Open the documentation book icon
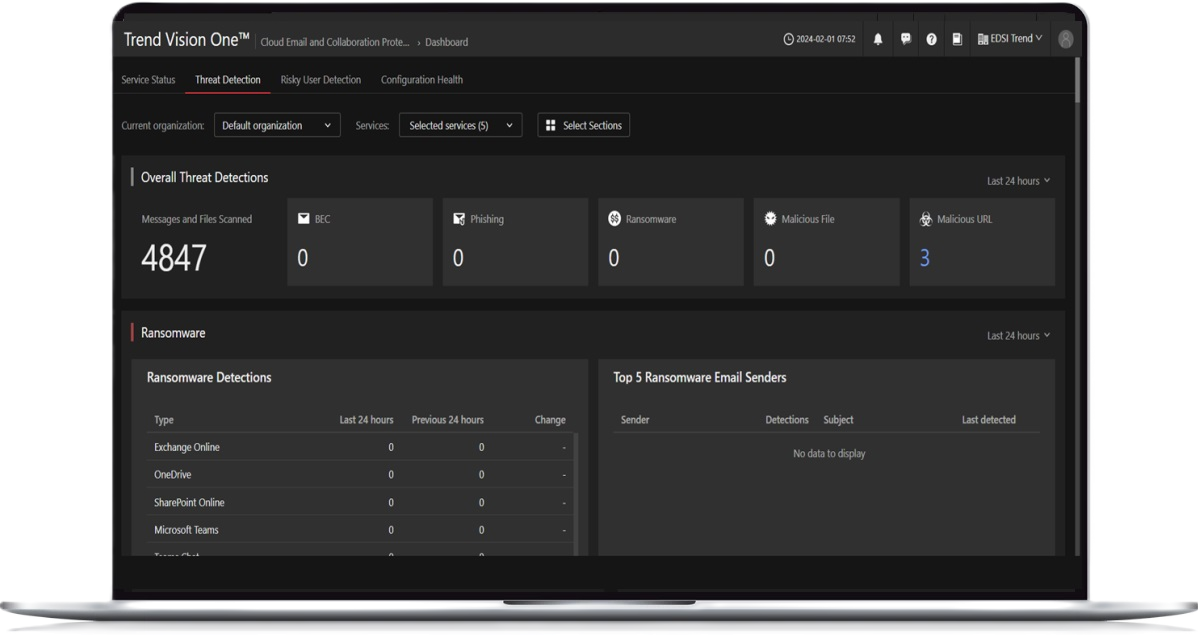 957,39
